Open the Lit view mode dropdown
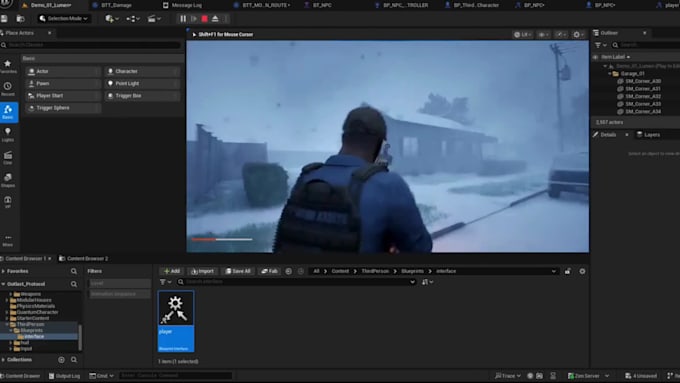The height and width of the screenshot is (383, 680). (523, 35)
